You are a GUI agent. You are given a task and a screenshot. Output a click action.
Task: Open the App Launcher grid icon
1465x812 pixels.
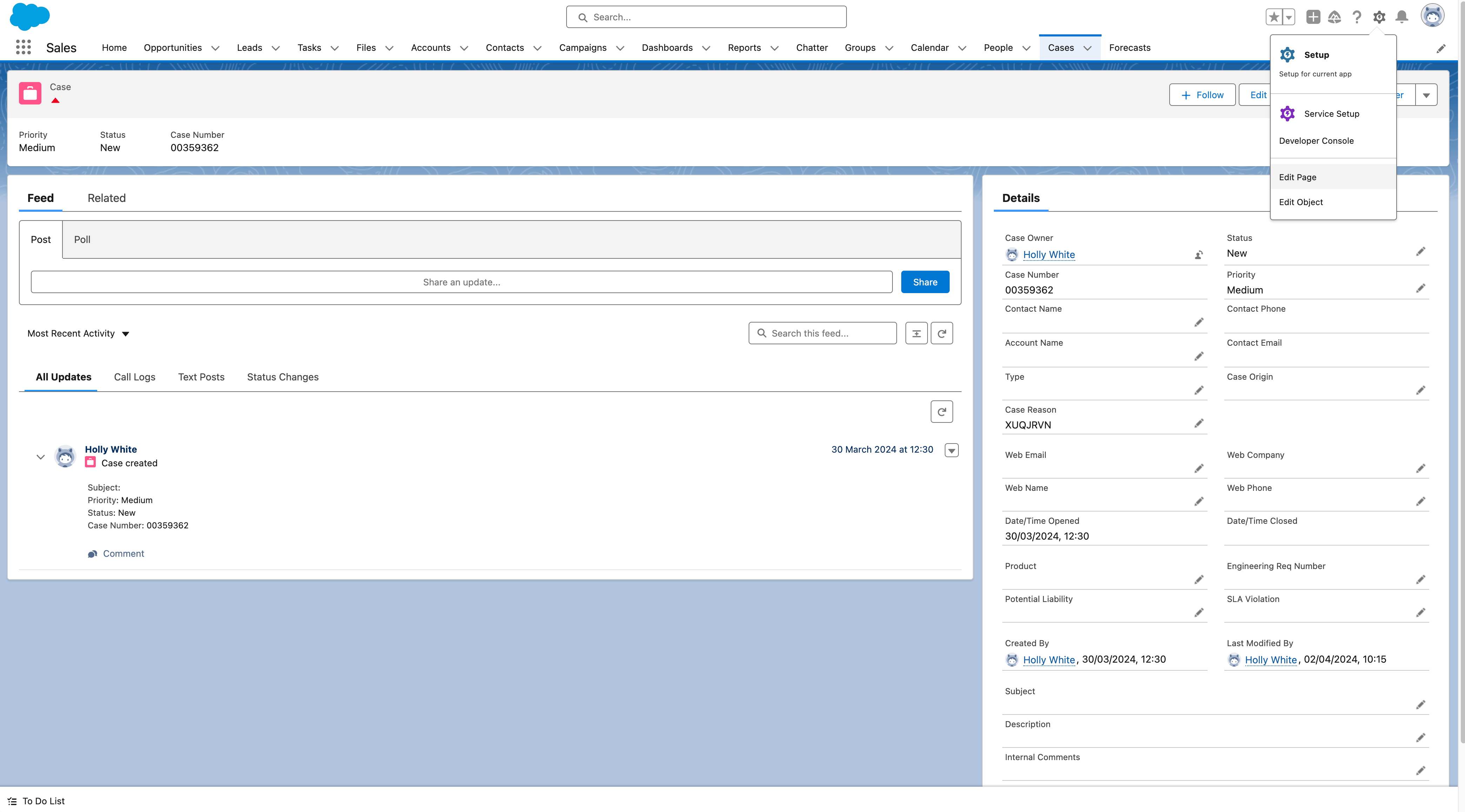coord(23,47)
